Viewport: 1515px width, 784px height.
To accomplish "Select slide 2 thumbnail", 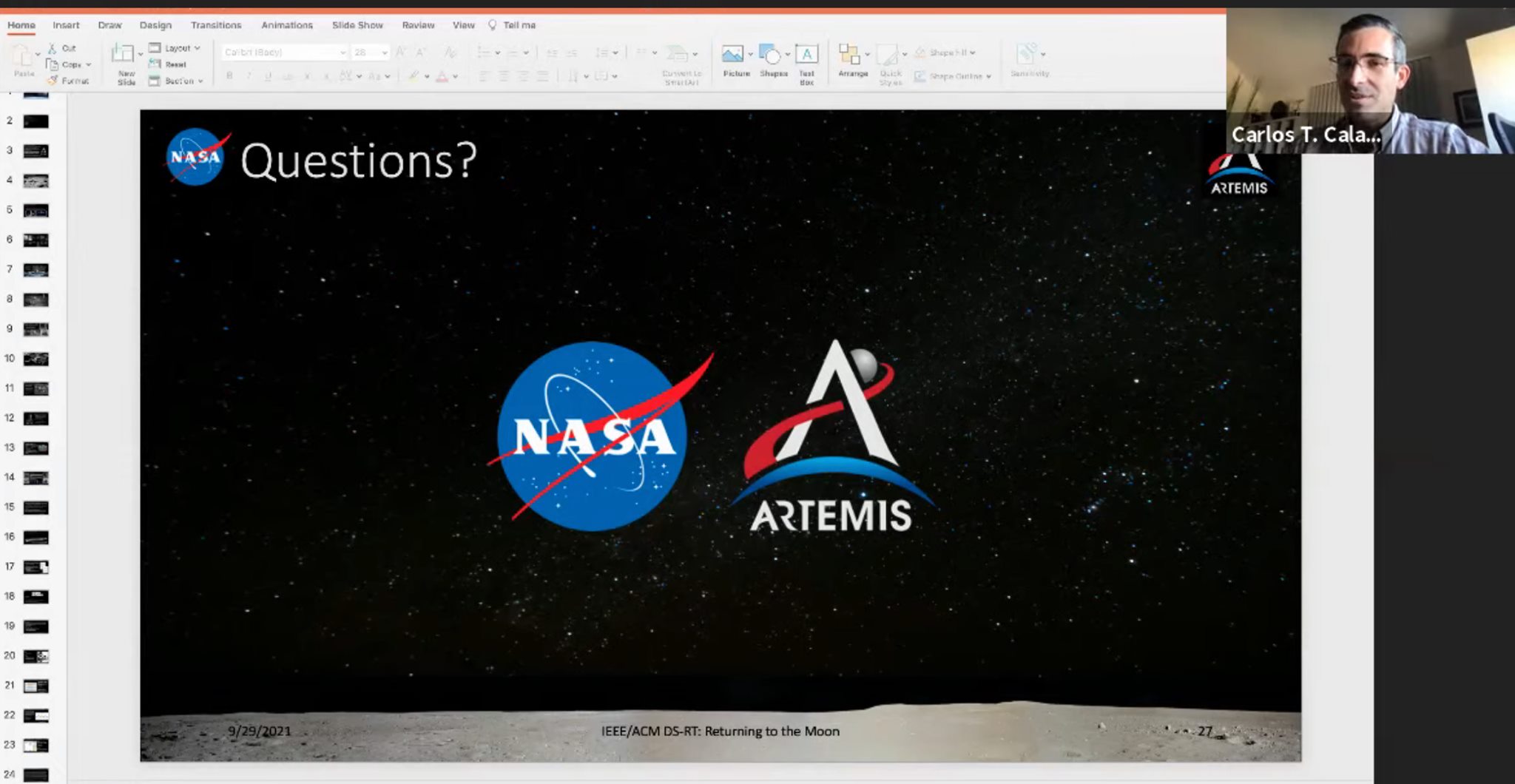I will 36,121.
